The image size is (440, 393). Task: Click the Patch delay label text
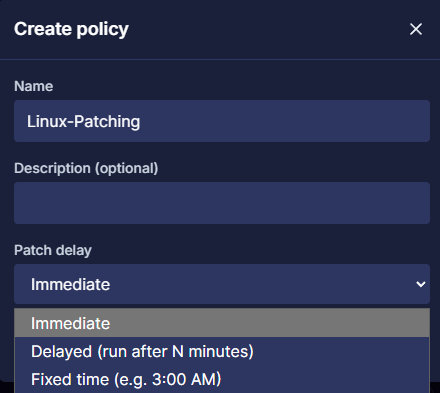53,250
